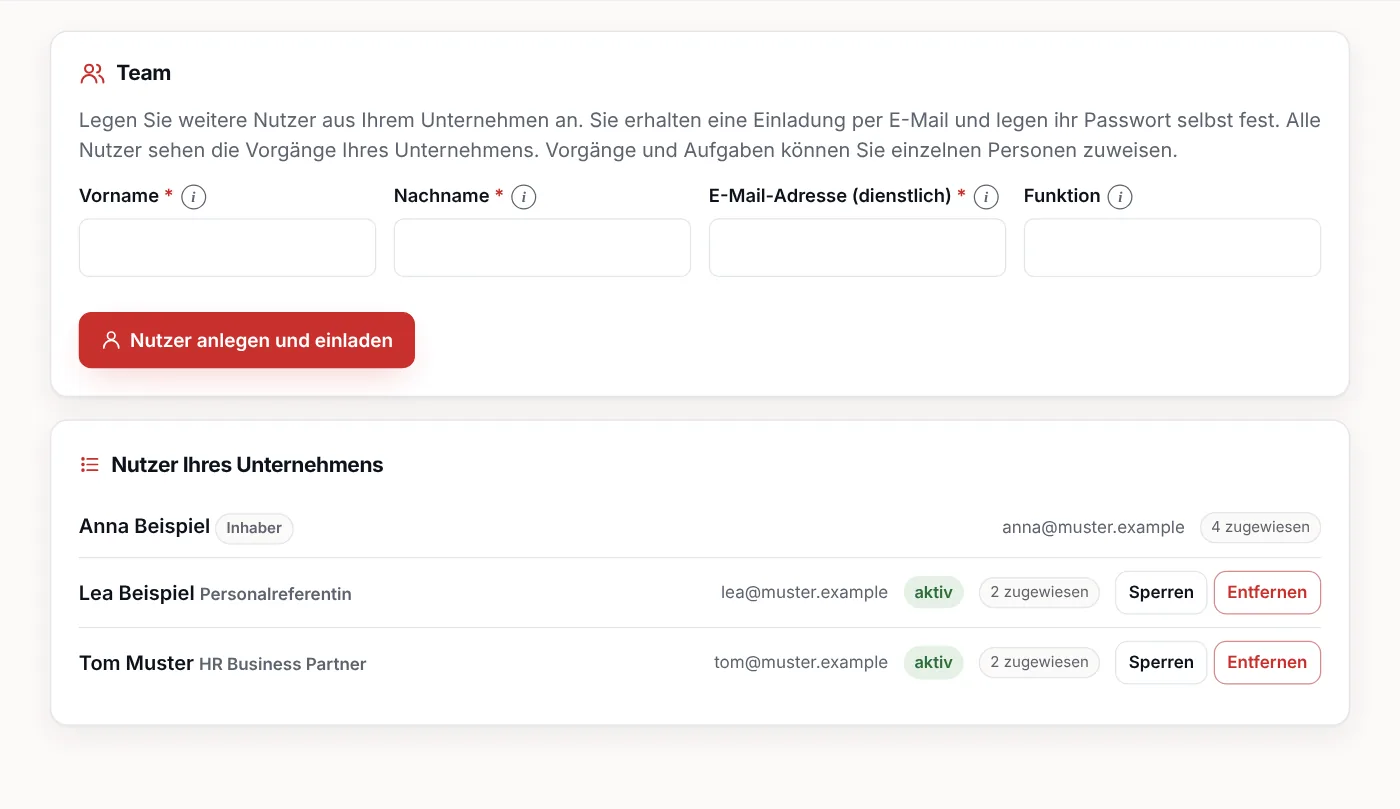Click the aktiv status badge for Tom Muster
This screenshot has height=809, width=1400.
tap(933, 662)
